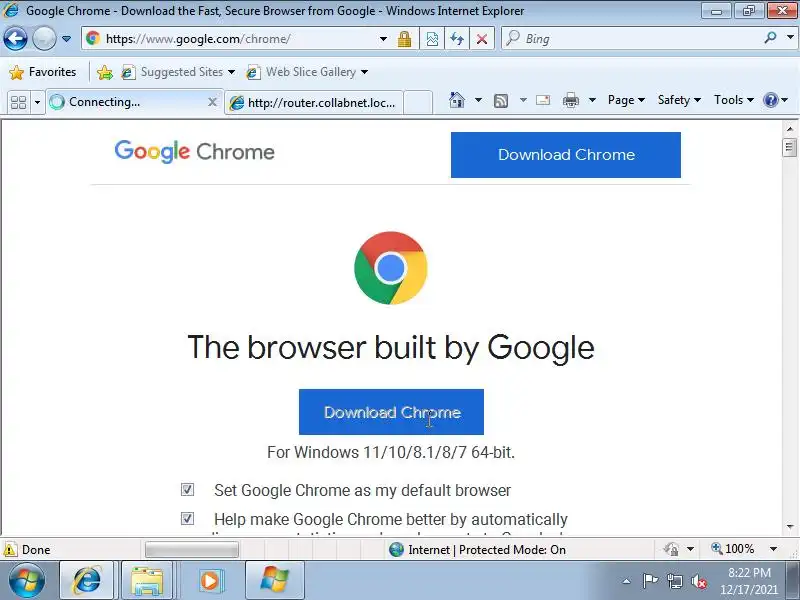Open the Favorites center
The width and height of the screenshot is (800, 600).
[42, 72]
